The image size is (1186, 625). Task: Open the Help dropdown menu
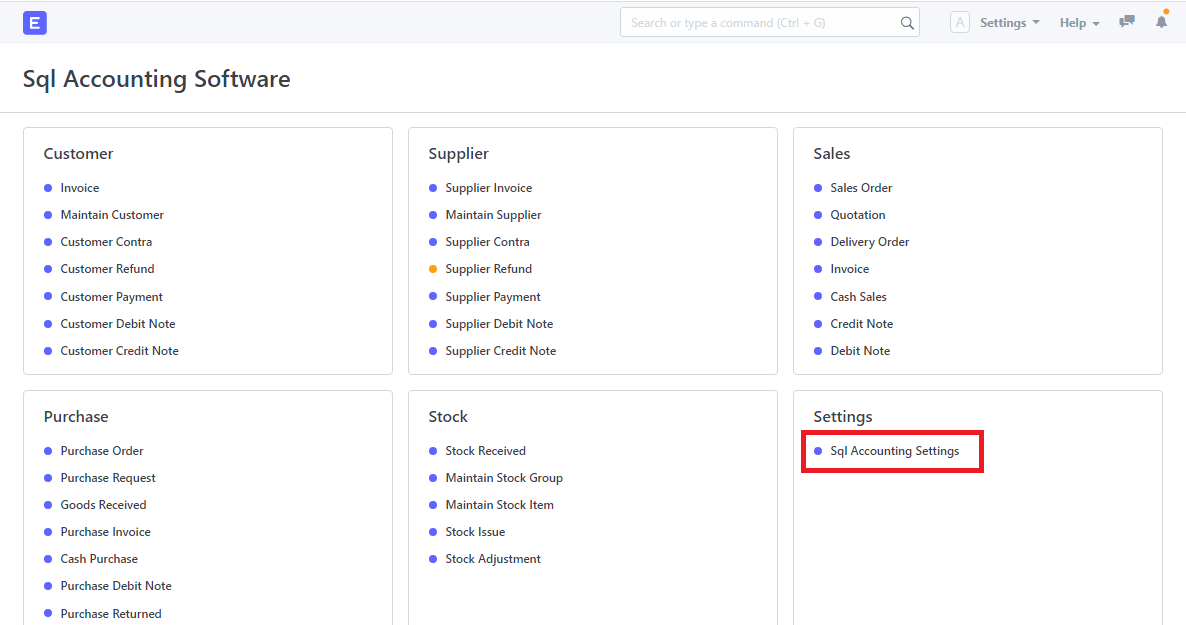coord(1079,23)
